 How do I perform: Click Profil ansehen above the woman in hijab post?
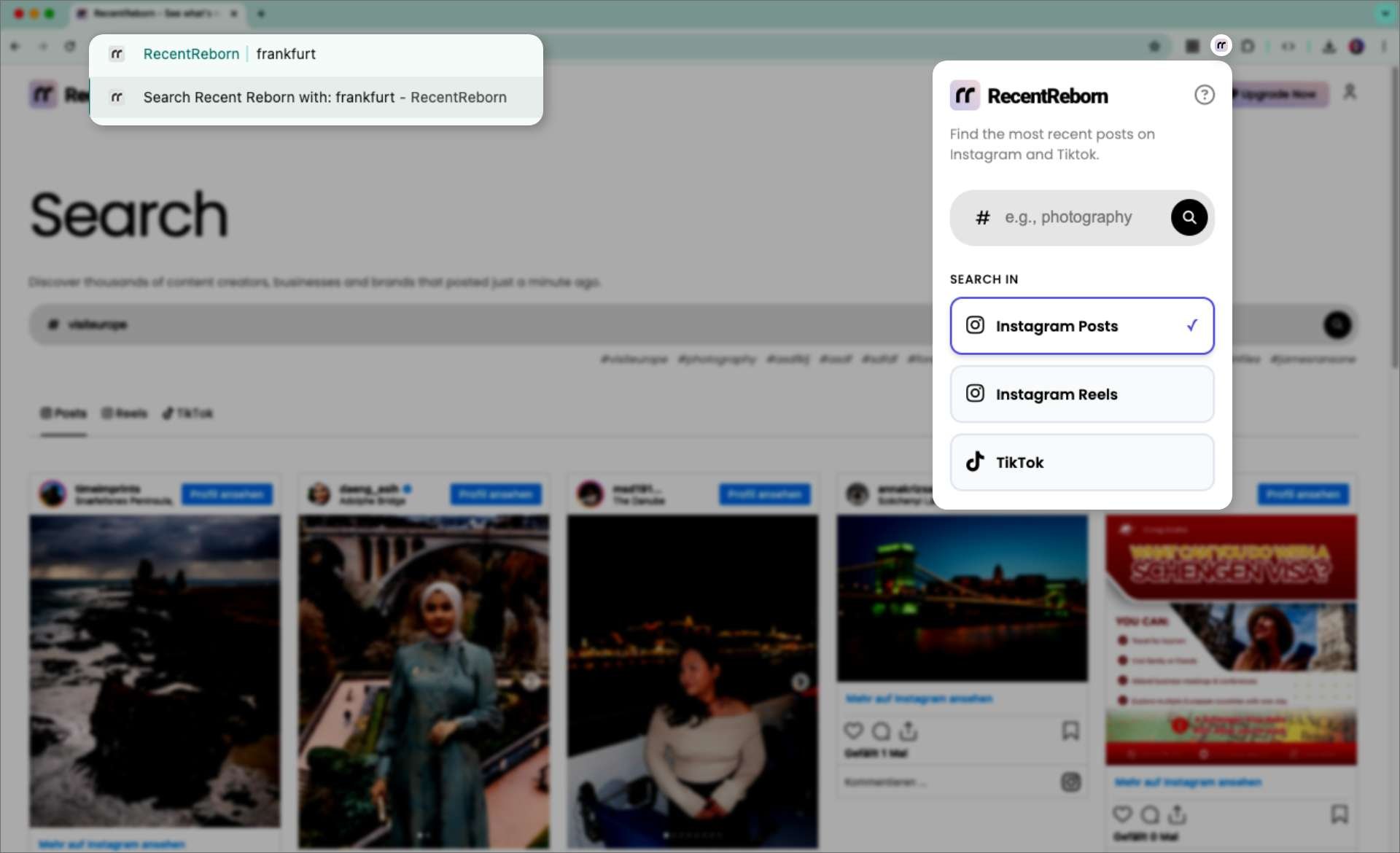[496, 494]
